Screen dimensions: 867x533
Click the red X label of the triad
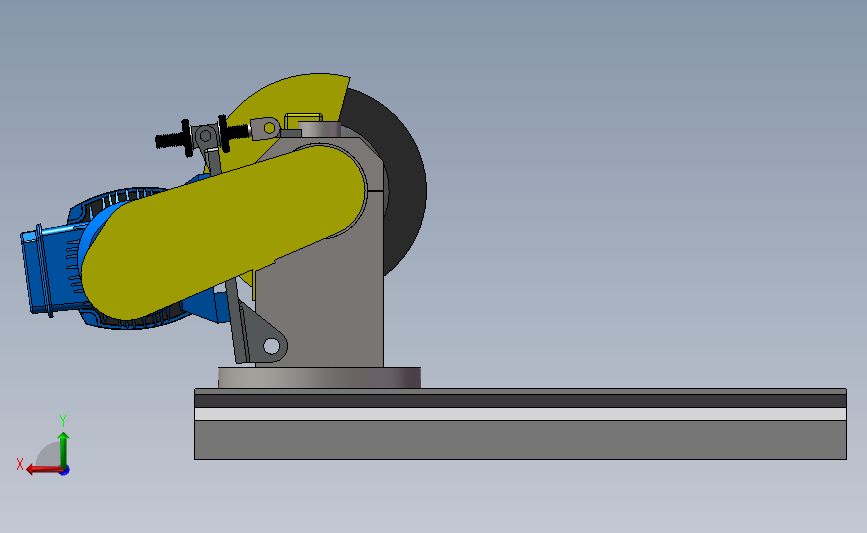pyautogui.click(x=20, y=464)
